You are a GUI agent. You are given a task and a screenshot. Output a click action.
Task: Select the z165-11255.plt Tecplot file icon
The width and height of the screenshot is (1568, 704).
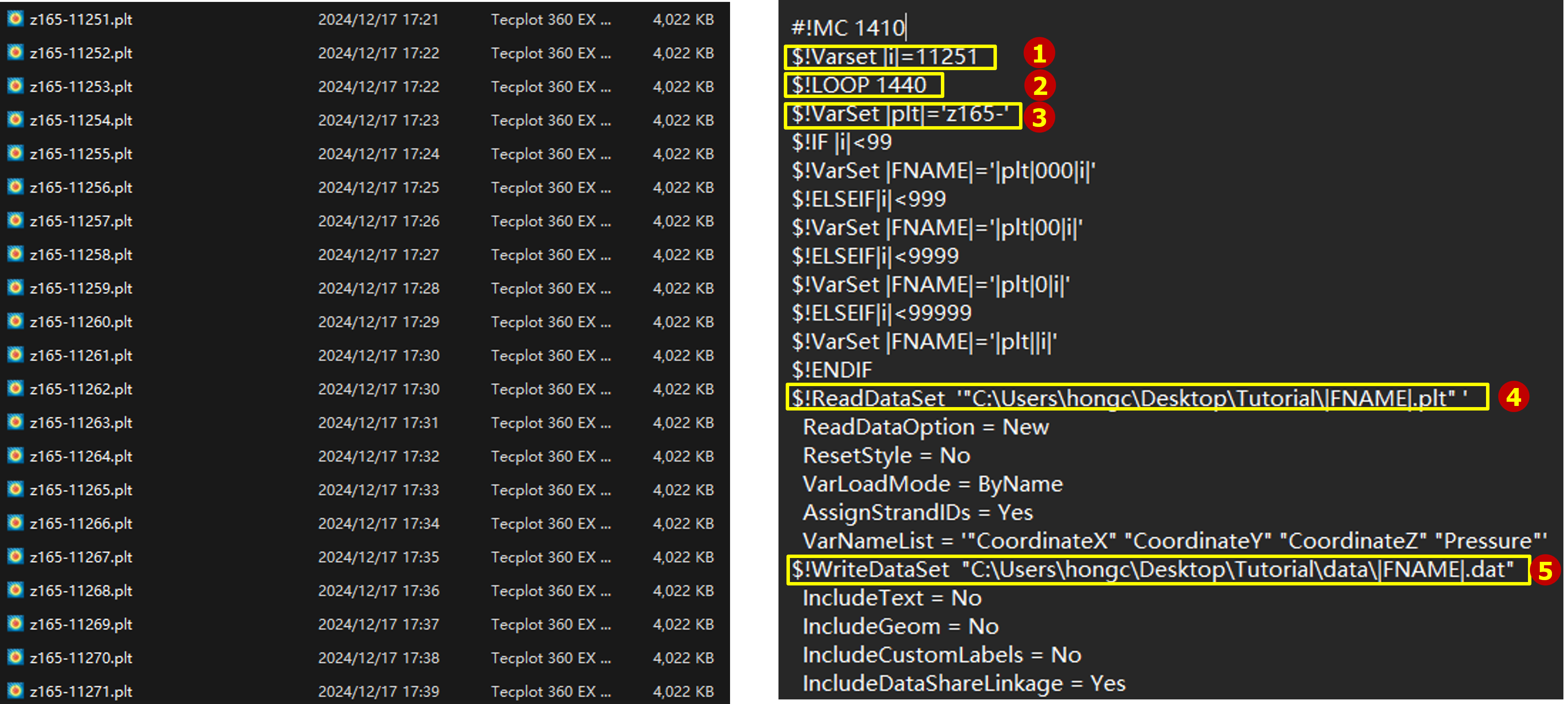pos(15,153)
